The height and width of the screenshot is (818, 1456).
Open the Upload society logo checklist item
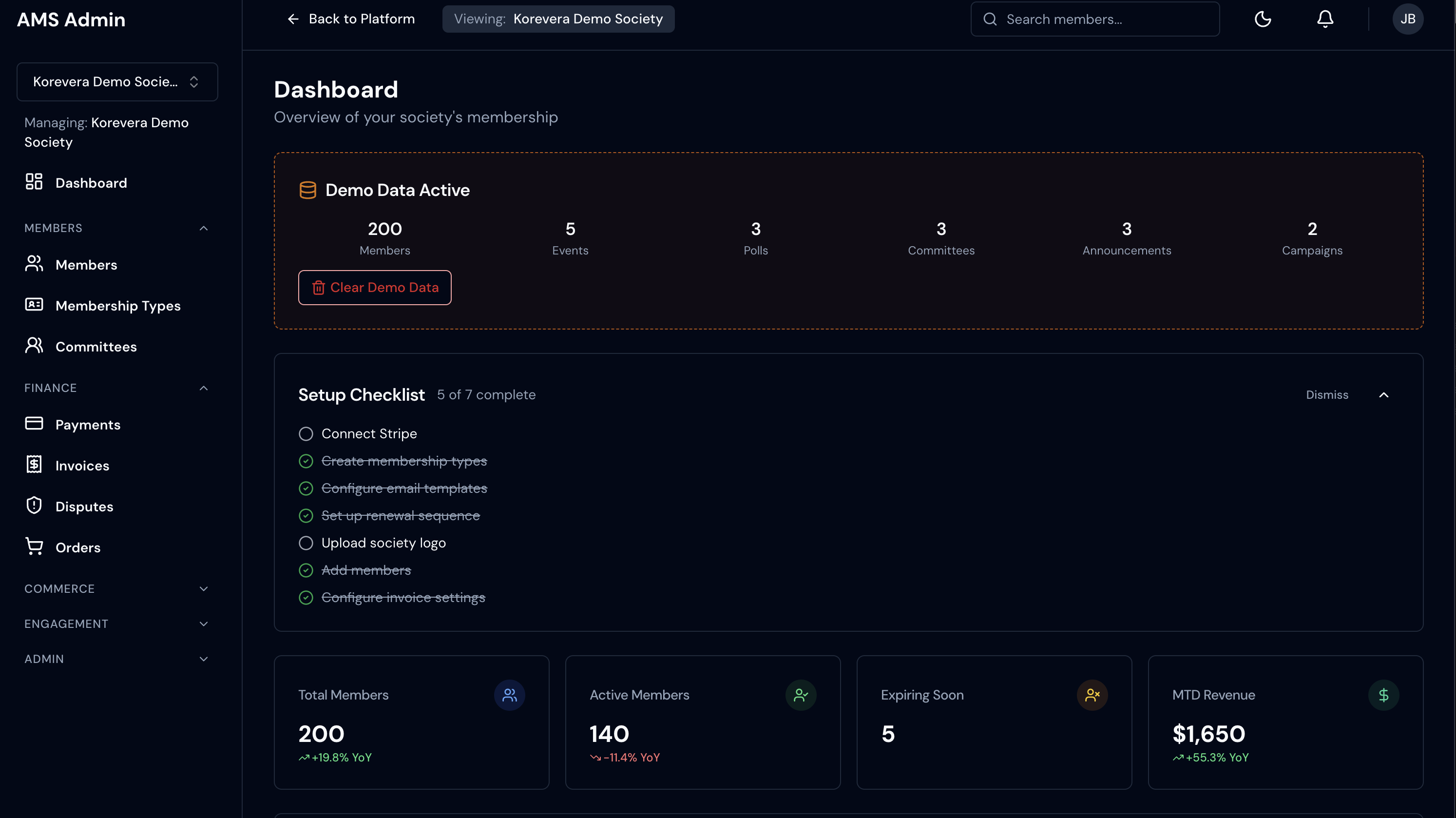click(x=383, y=543)
